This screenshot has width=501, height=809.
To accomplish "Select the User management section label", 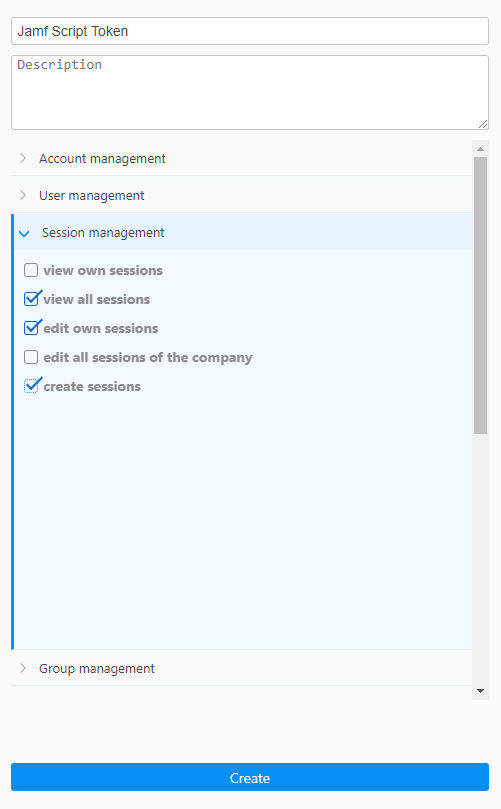I will click(91, 196).
